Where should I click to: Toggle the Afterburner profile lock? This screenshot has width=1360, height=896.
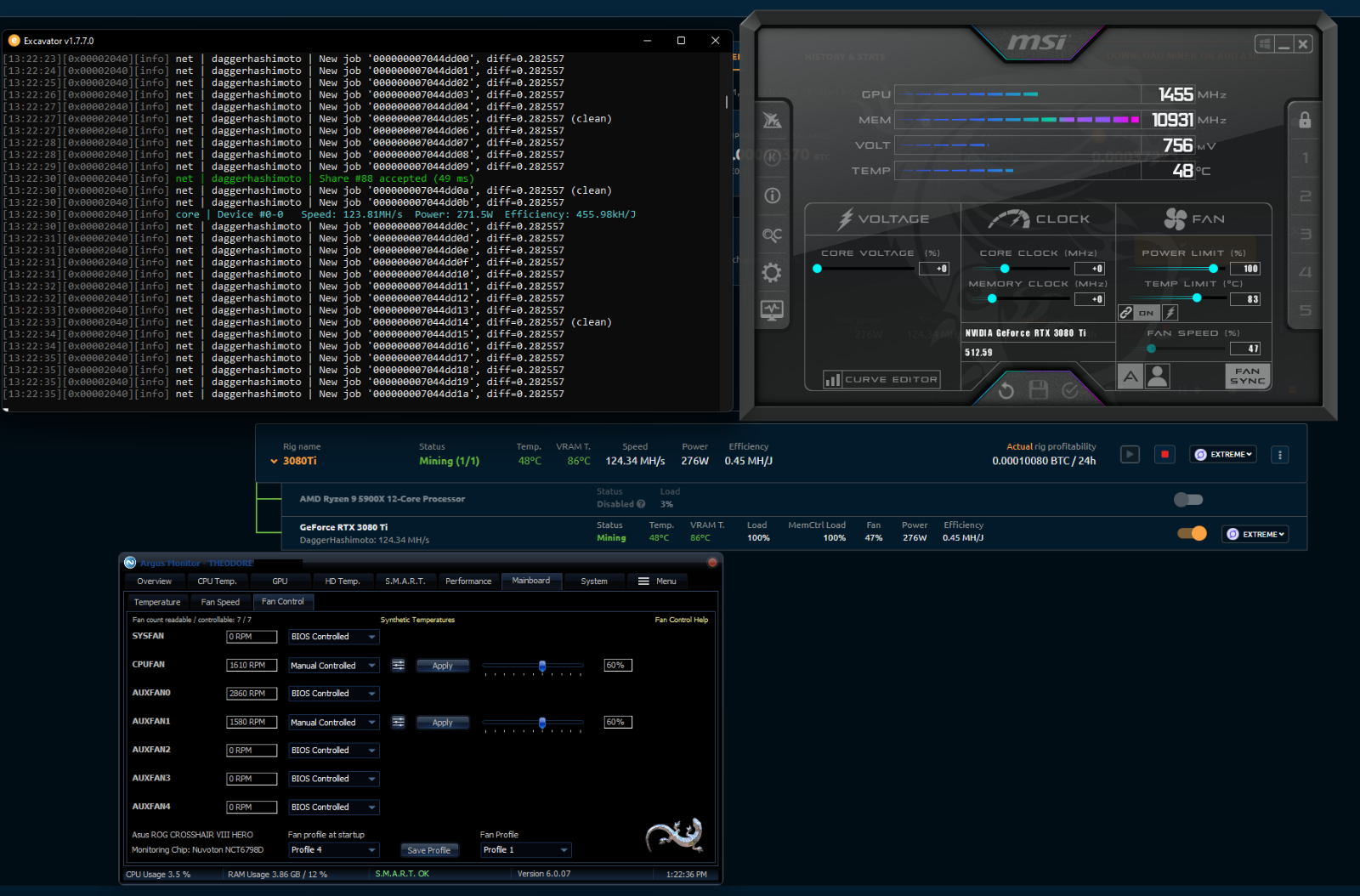(1305, 120)
